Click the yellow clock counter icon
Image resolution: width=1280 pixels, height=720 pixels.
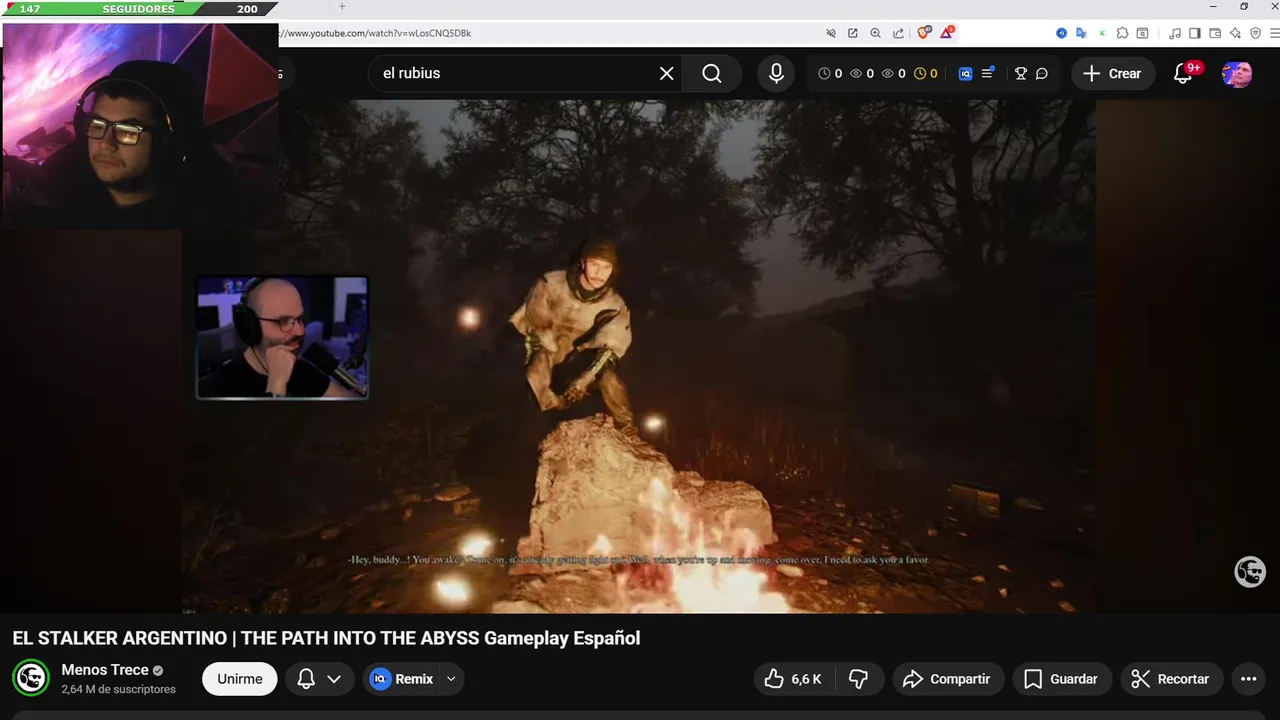920,73
